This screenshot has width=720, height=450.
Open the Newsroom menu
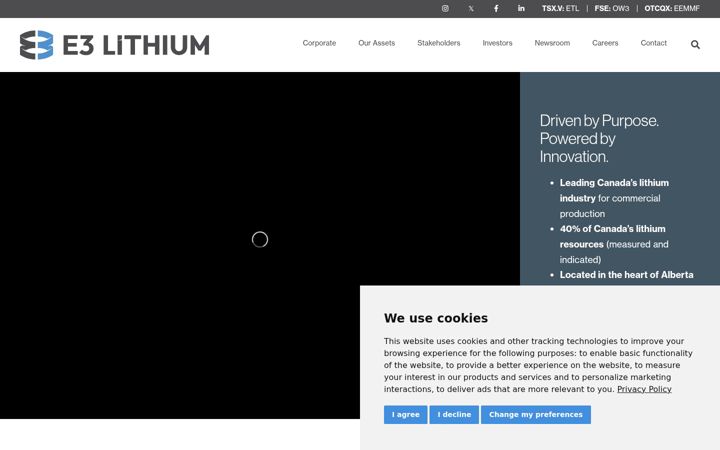click(x=552, y=43)
